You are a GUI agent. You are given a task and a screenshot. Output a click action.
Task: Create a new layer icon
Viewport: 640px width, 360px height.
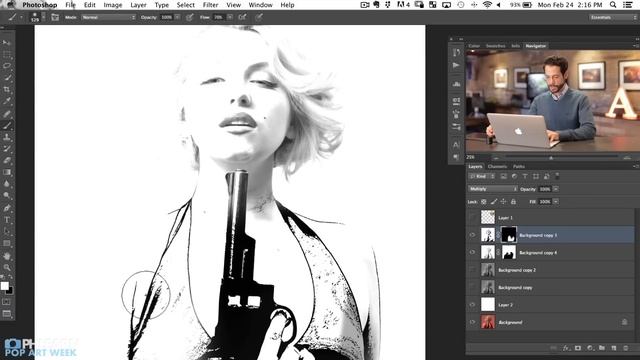click(x=613, y=348)
